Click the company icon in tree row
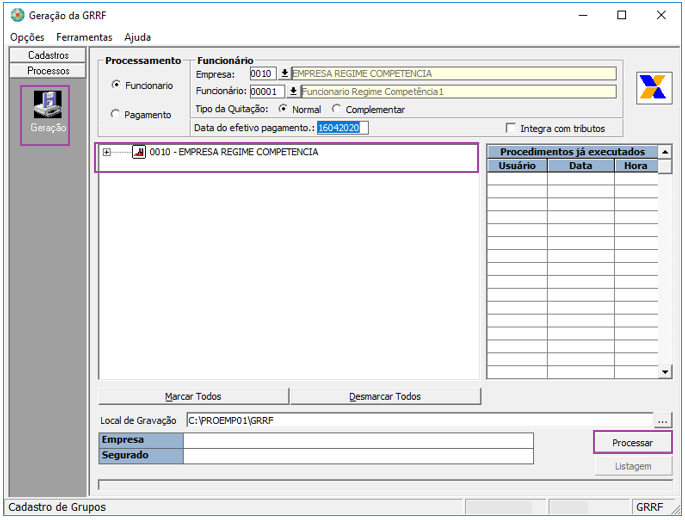The width and height of the screenshot is (685, 520). 139,152
